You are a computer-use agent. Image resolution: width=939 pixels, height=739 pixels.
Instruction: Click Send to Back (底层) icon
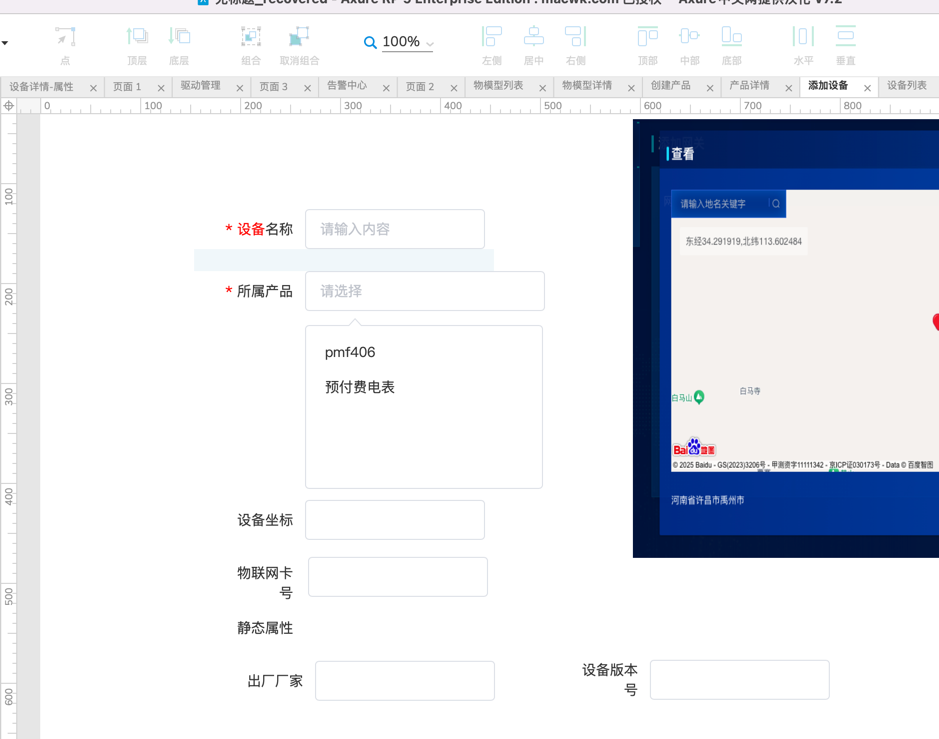click(x=179, y=38)
